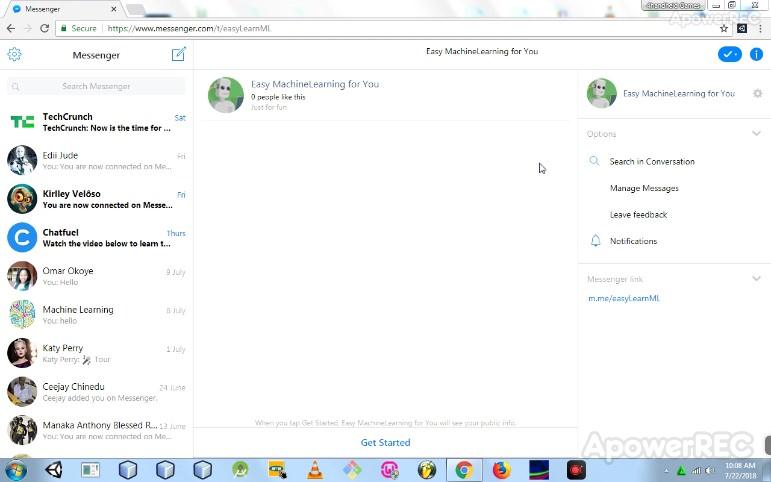Open Search in Conversation
771x482 pixels.
[x=652, y=161]
